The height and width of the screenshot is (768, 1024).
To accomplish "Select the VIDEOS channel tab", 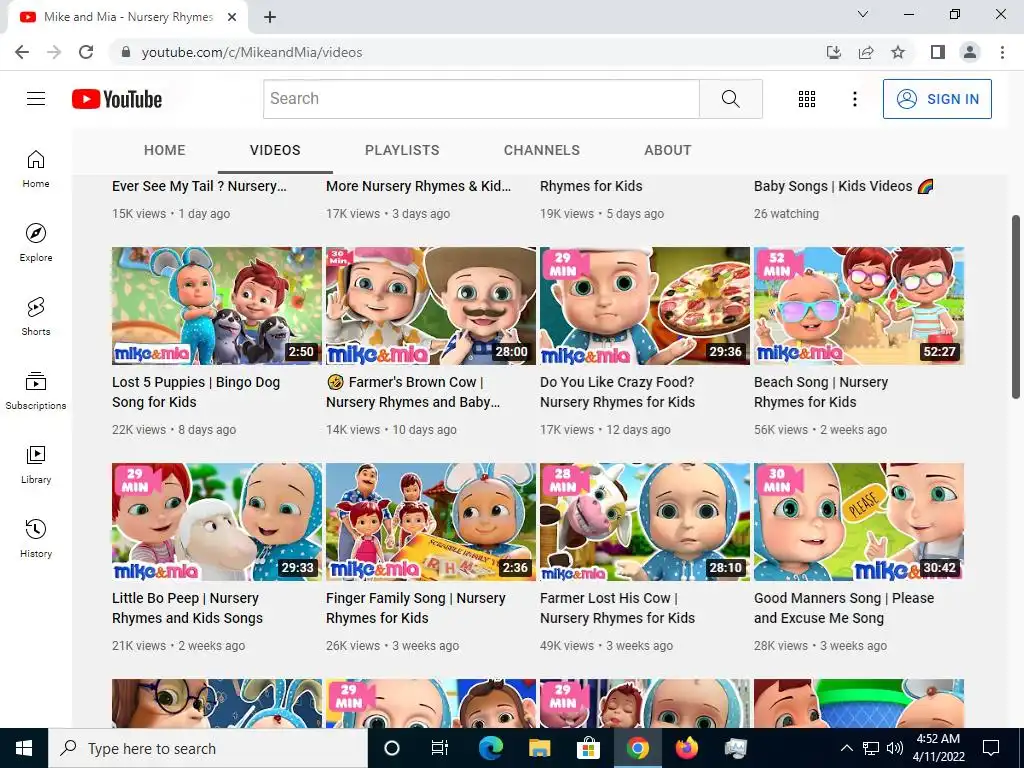I will 275,150.
